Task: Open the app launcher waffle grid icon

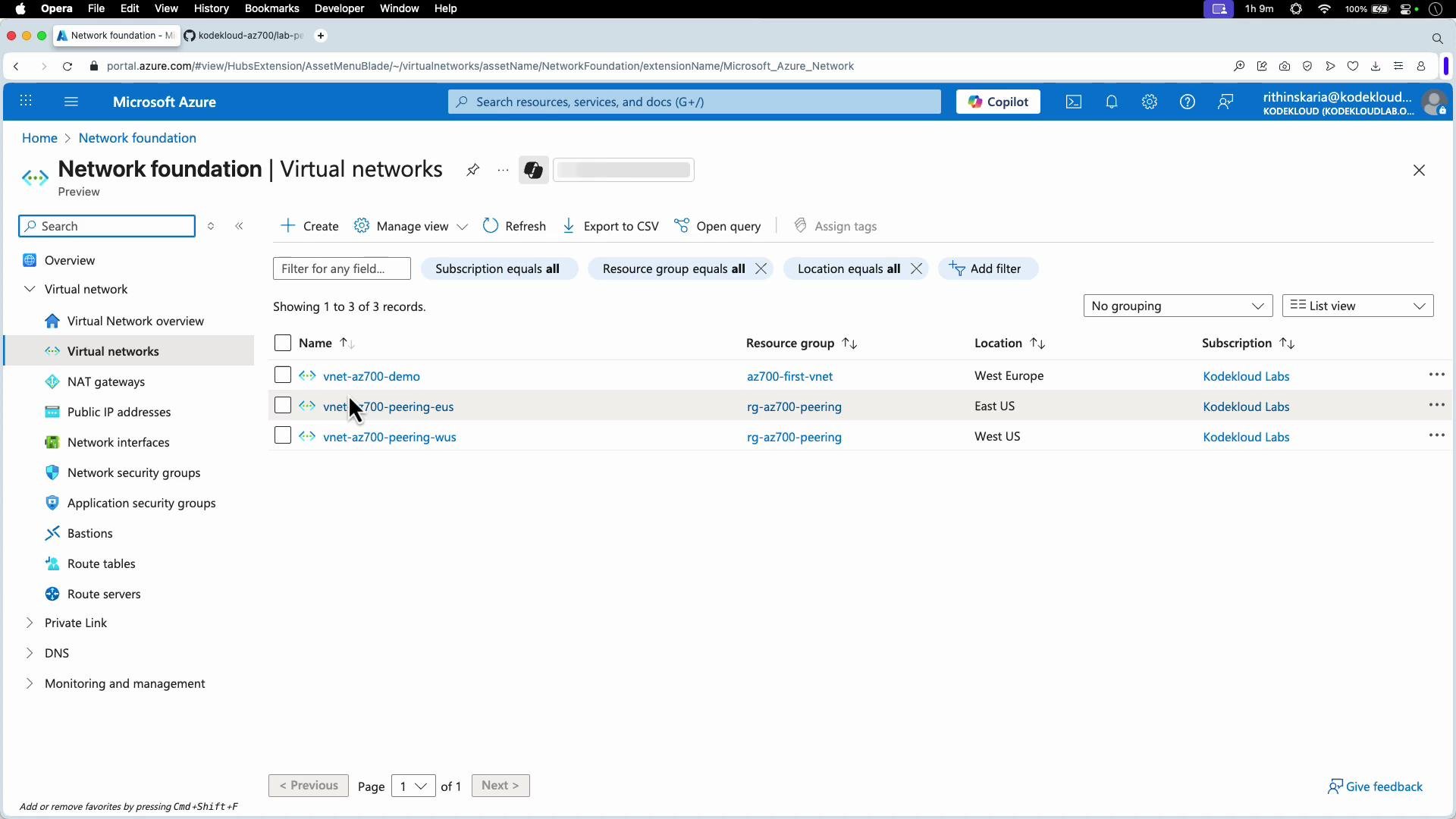Action: pos(26,102)
